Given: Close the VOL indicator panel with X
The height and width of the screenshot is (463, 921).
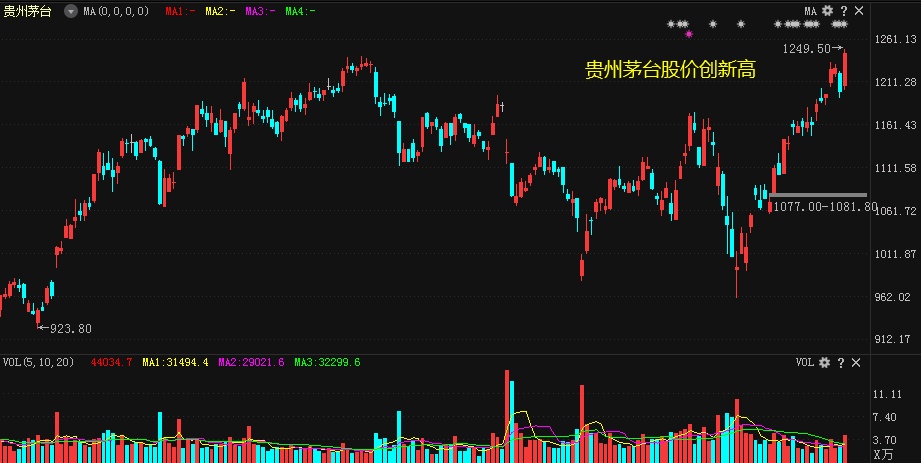Looking at the screenshot, I should point(856,363).
